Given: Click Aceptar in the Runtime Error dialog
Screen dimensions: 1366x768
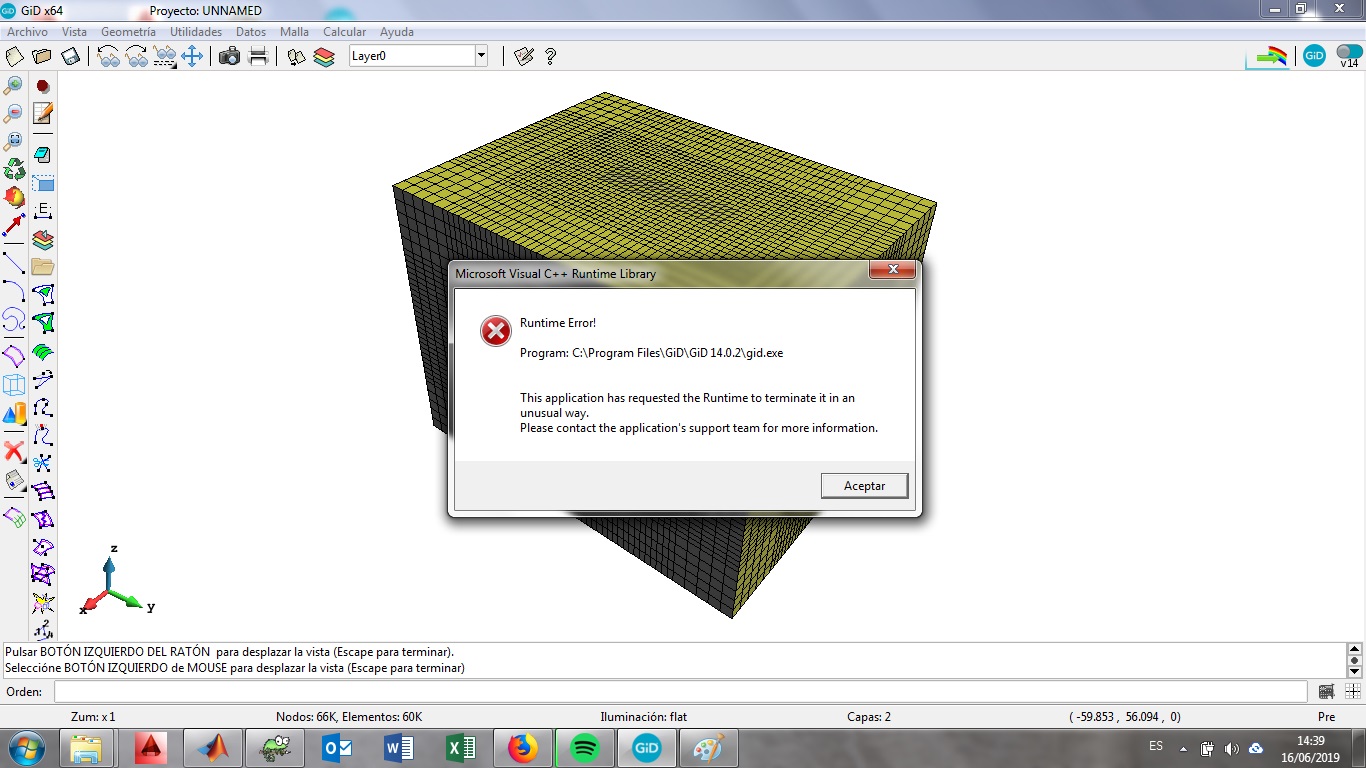Looking at the screenshot, I should (x=864, y=485).
